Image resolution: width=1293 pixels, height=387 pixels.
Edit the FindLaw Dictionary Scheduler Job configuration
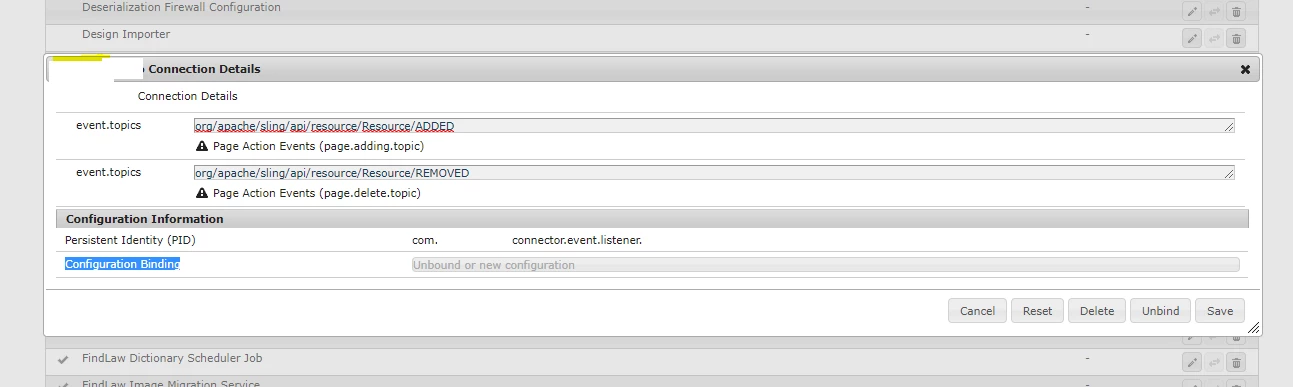pos(1192,362)
